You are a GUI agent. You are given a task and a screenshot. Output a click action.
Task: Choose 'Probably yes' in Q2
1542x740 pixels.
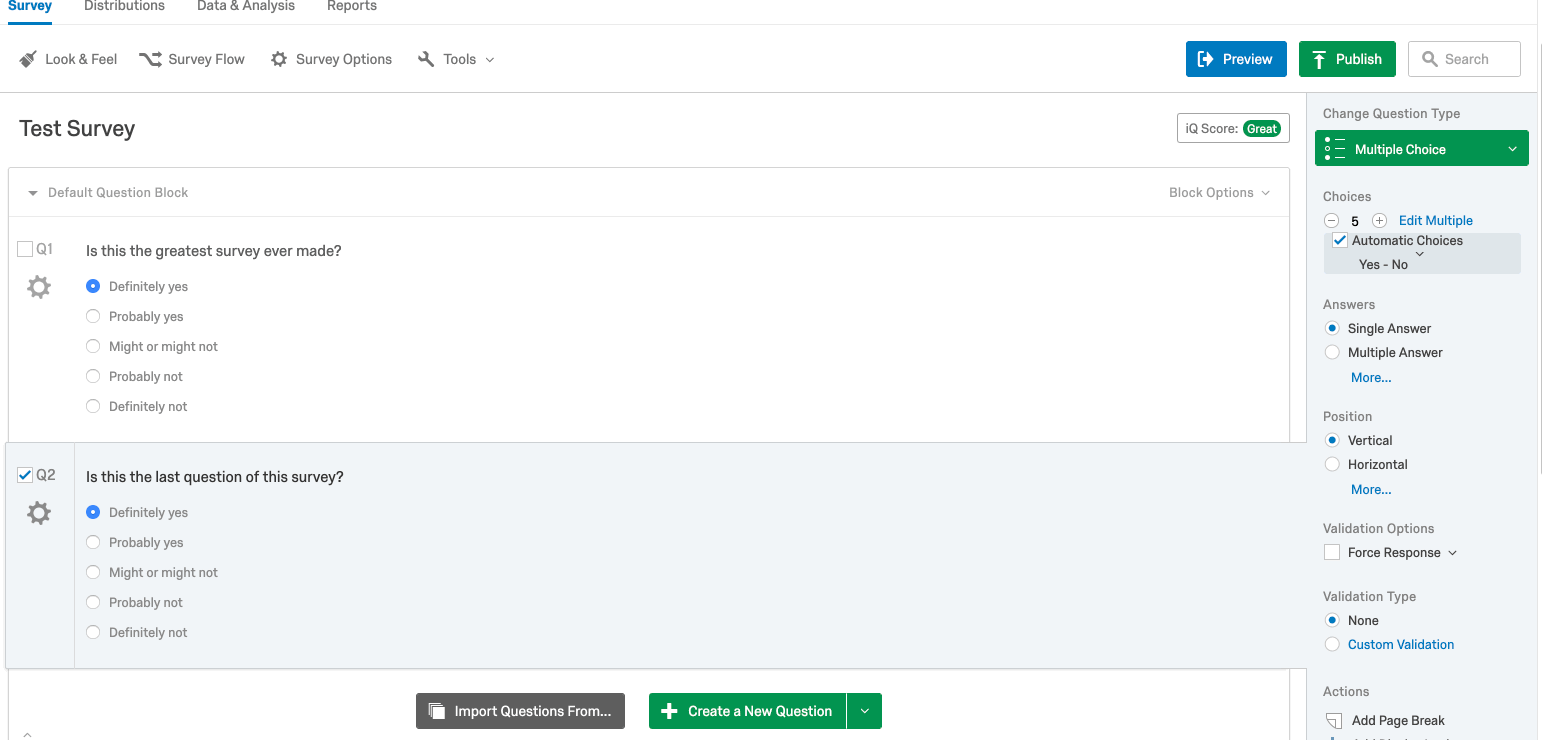(93, 542)
